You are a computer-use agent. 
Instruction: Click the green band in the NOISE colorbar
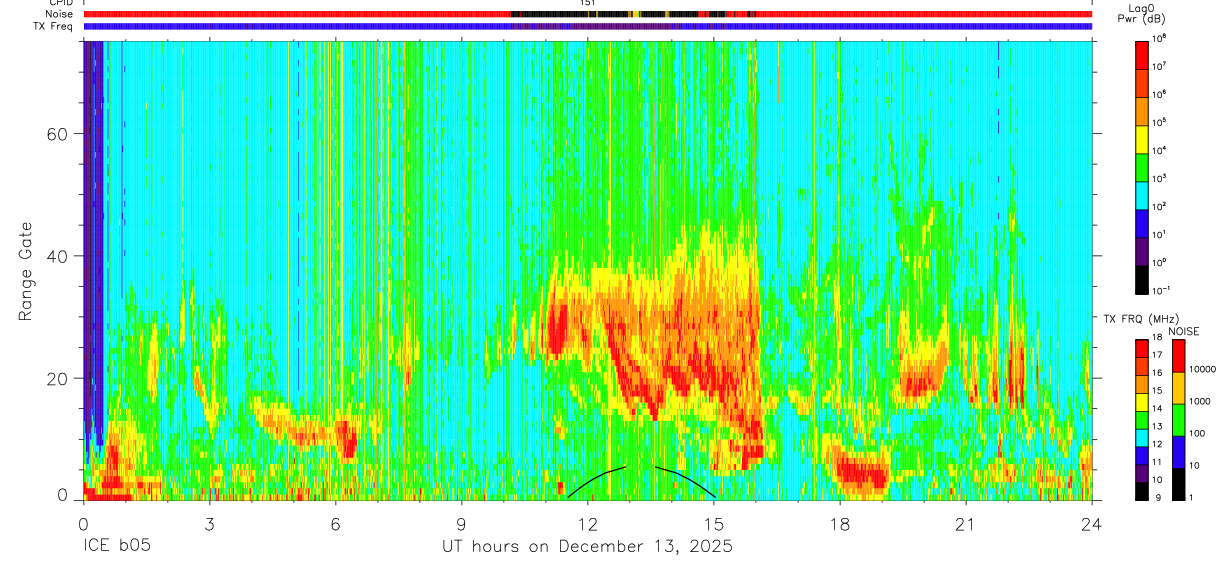[1179, 421]
